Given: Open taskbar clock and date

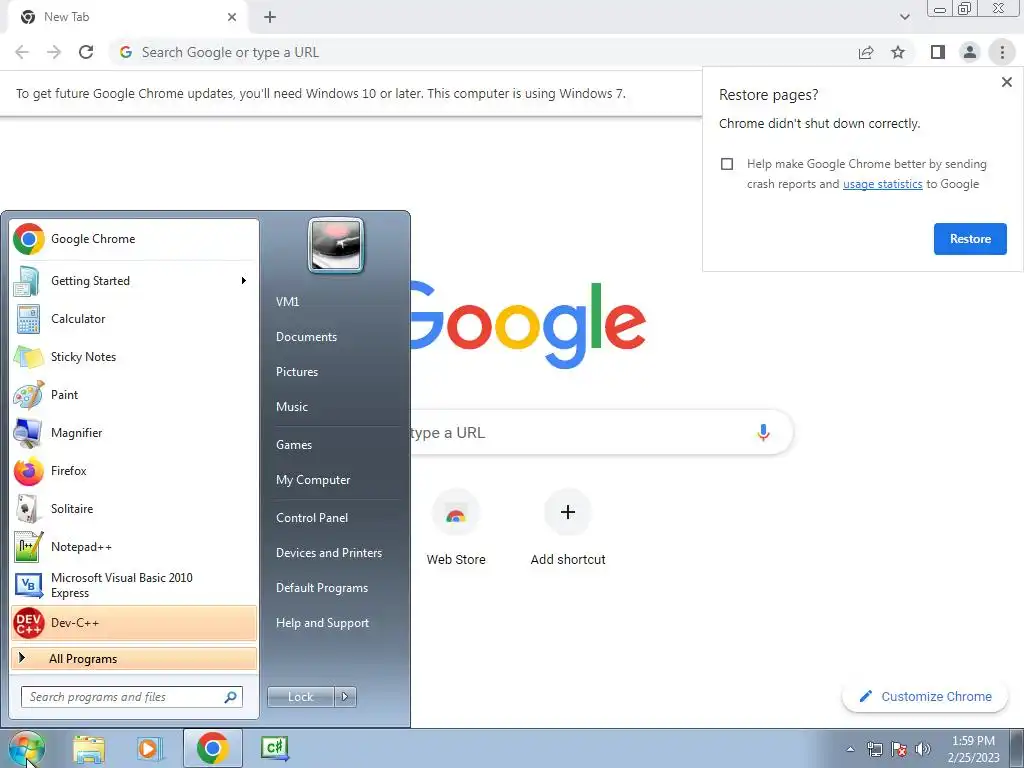Looking at the screenshot, I should pos(973,749).
